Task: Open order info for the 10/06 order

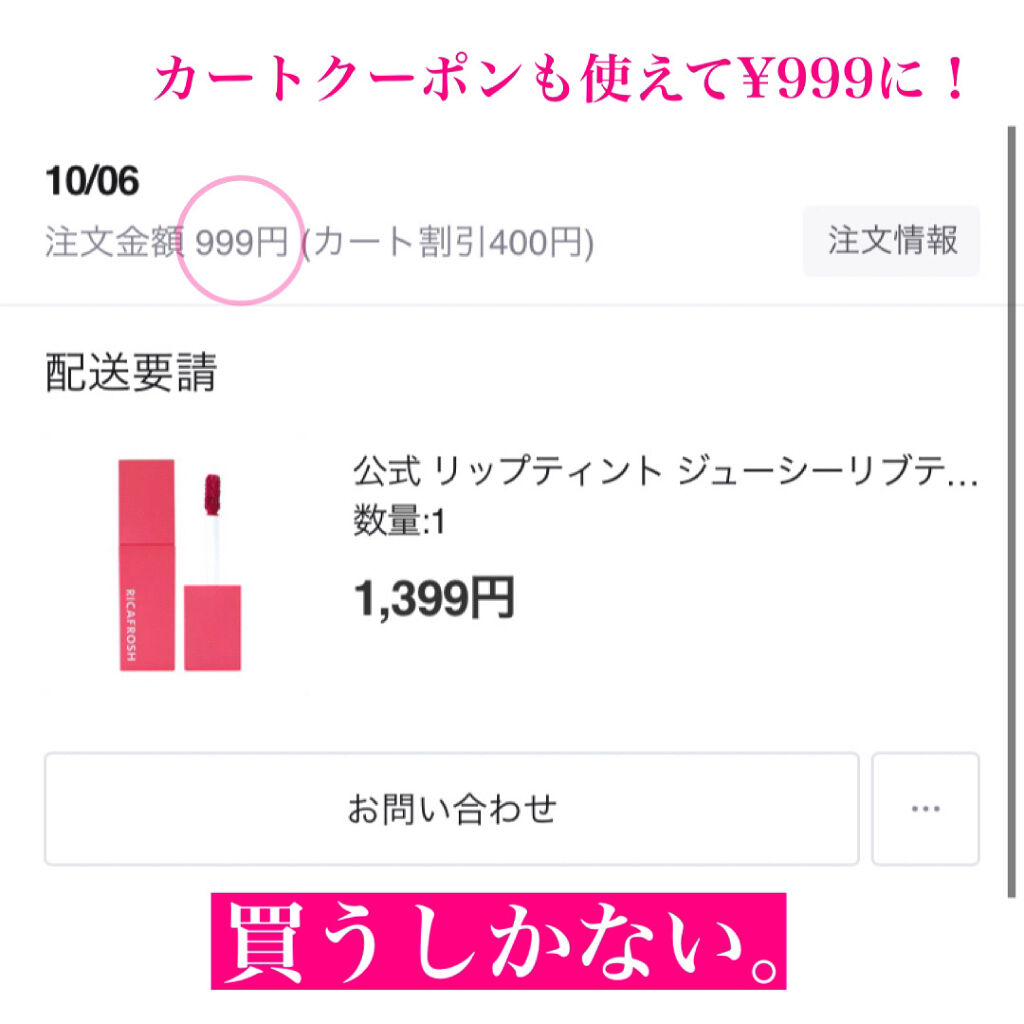Action: coord(891,240)
